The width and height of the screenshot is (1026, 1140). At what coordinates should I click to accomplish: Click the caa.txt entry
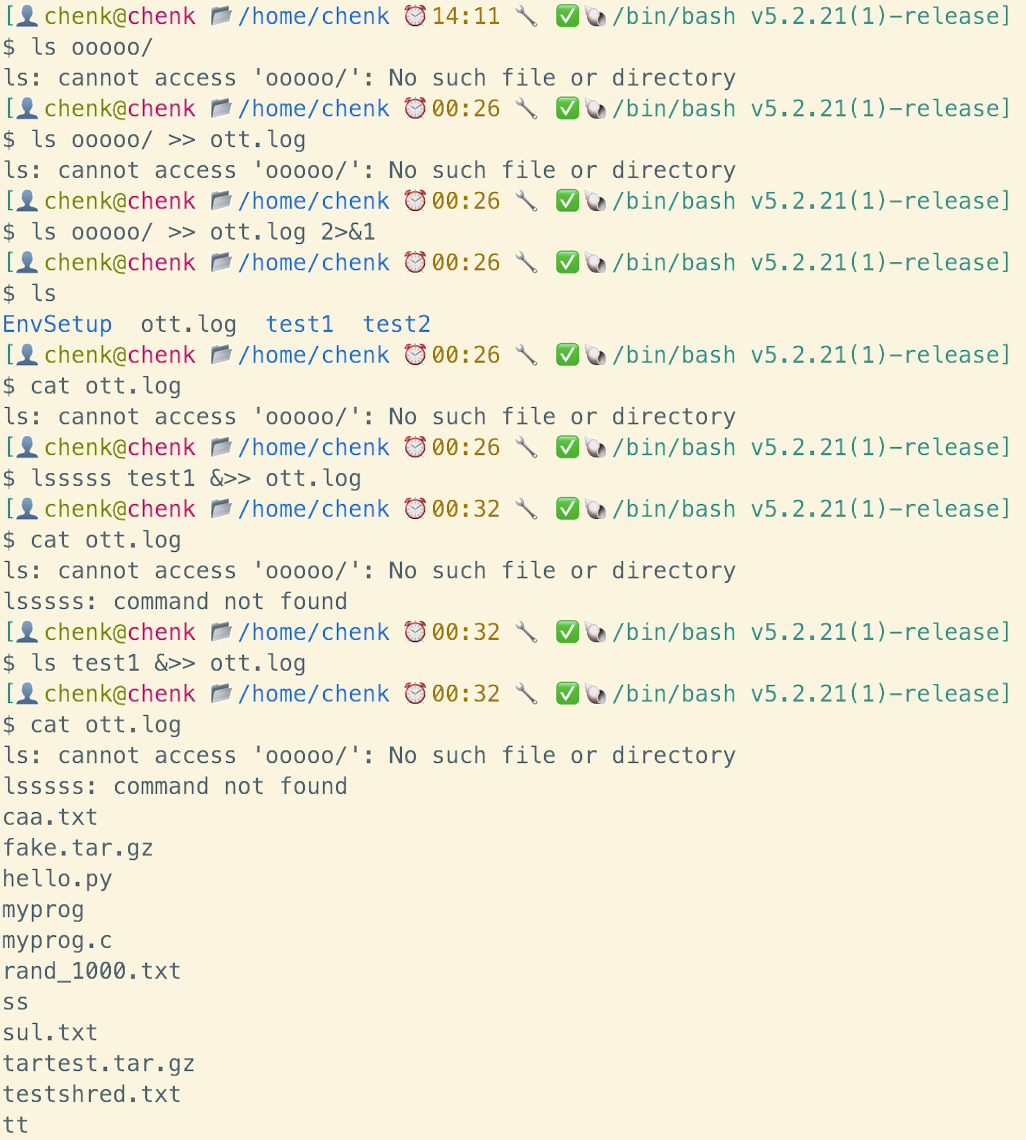pyautogui.click(x=50, y=817)
